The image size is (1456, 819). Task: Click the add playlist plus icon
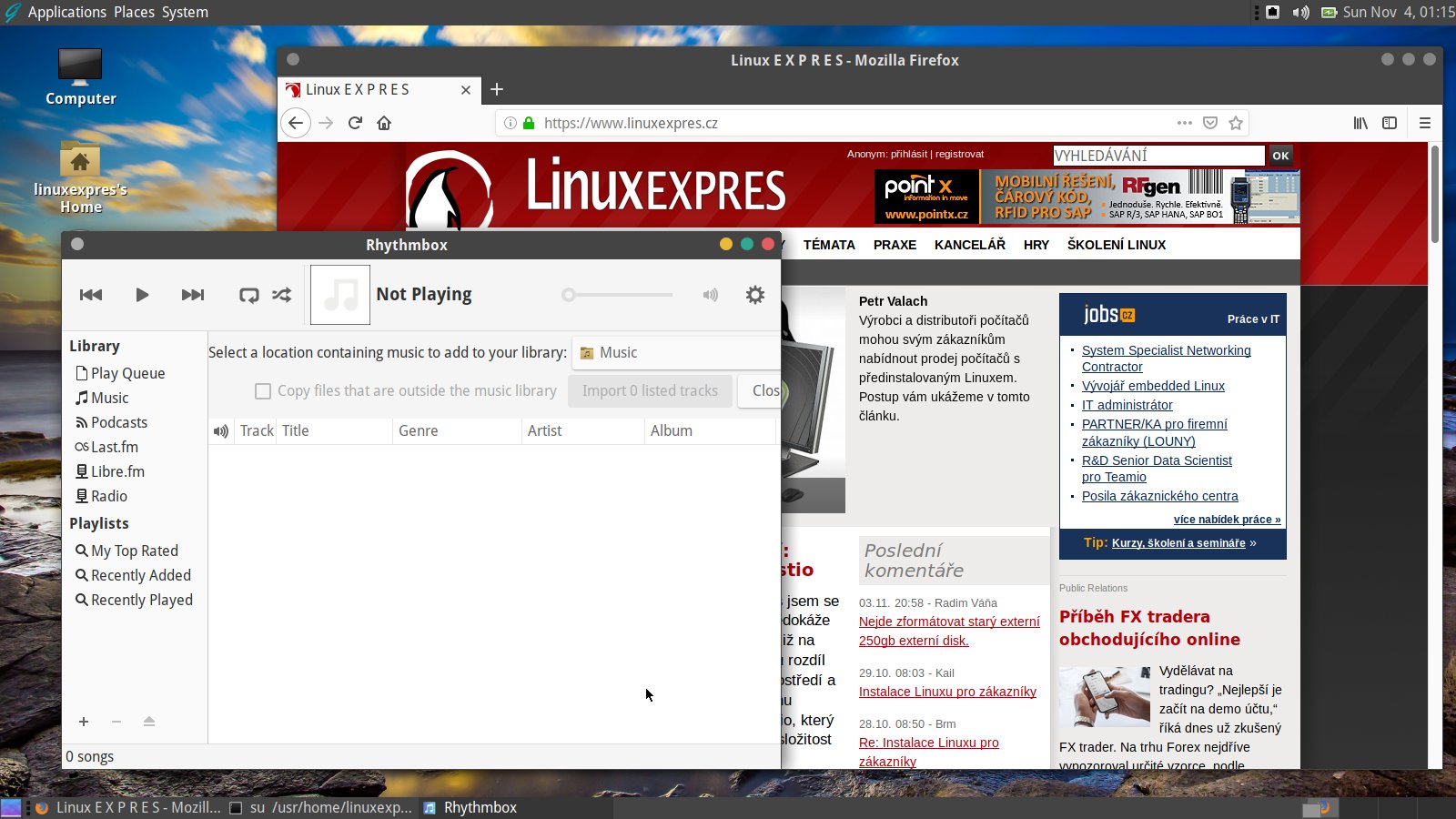pyautogui.click(x=84, y=722)
